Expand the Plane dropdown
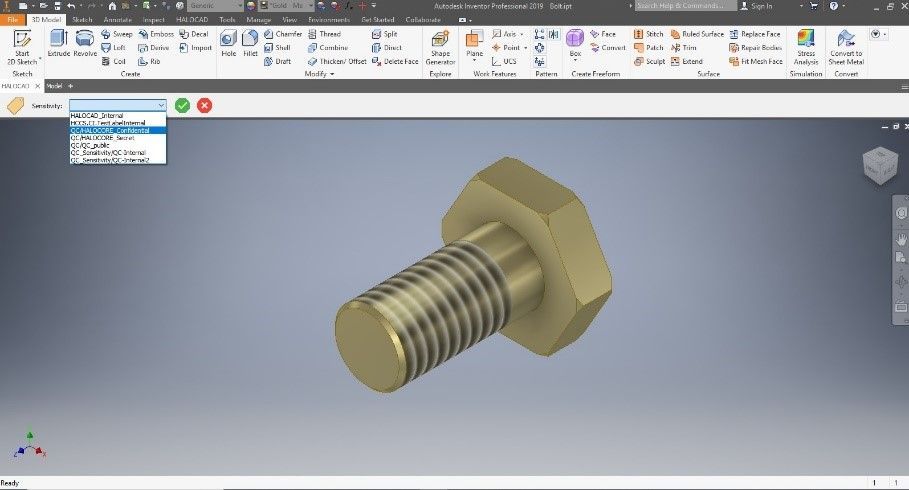This screenshot has height=490, width=909. pos(474,60)
